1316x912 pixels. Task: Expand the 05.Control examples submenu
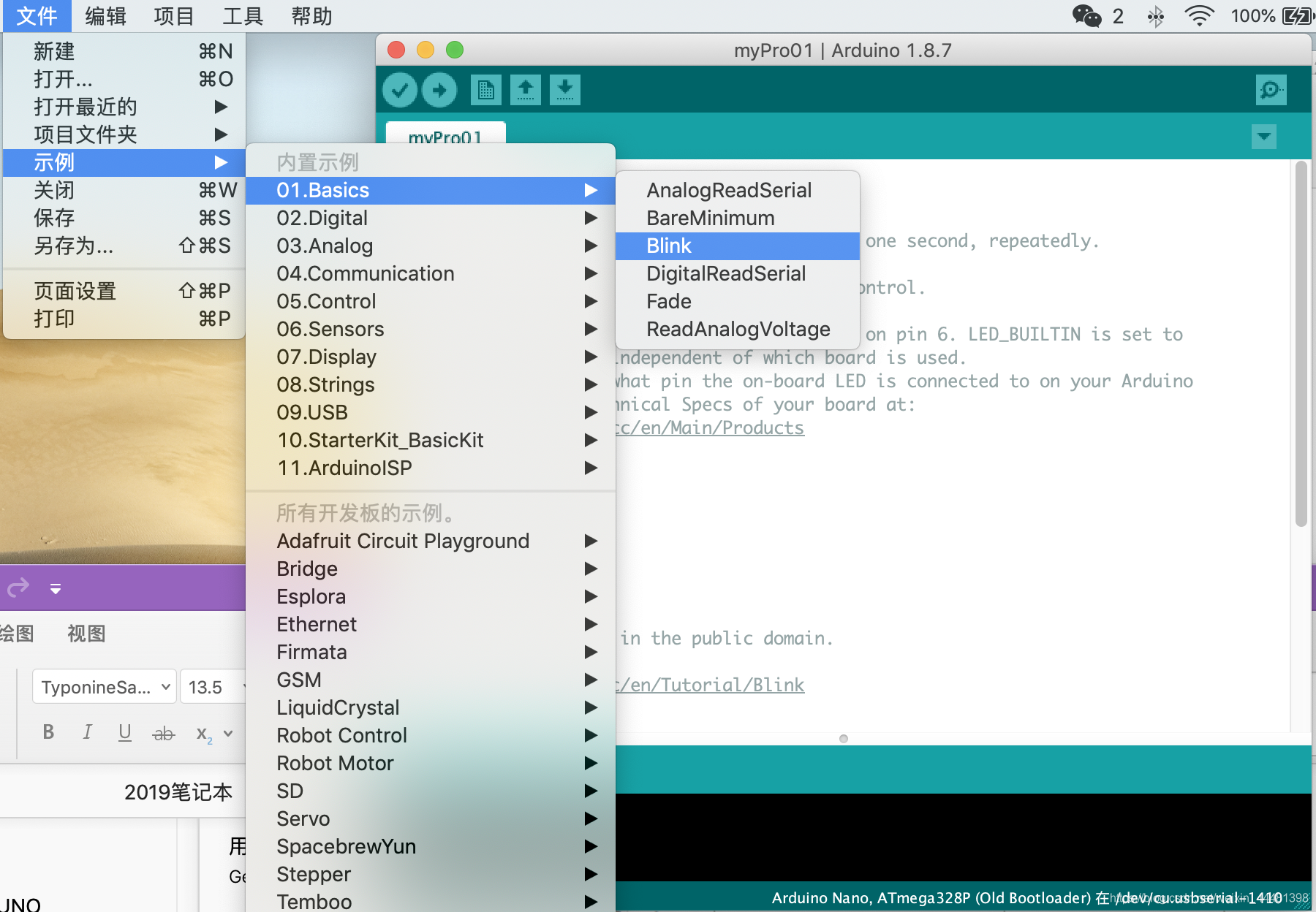(x=431, y=301)
